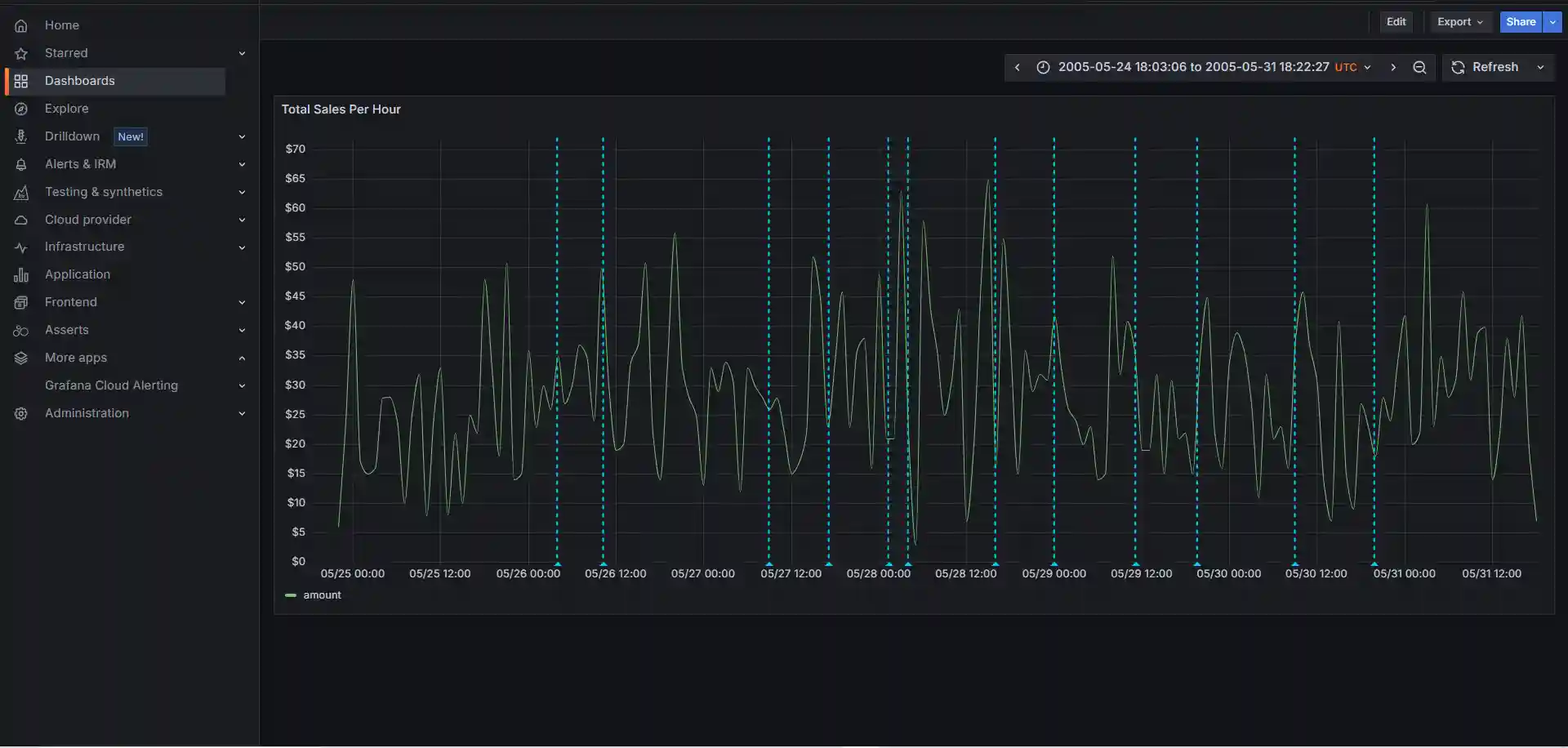Click the Application bar-chart icon

click(21, 275)
